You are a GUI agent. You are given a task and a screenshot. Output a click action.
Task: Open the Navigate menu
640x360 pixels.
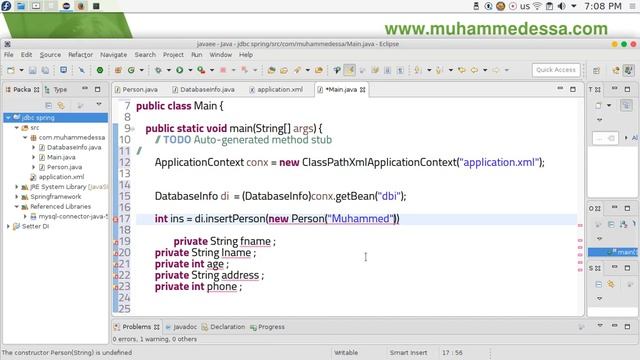[113, 55]
